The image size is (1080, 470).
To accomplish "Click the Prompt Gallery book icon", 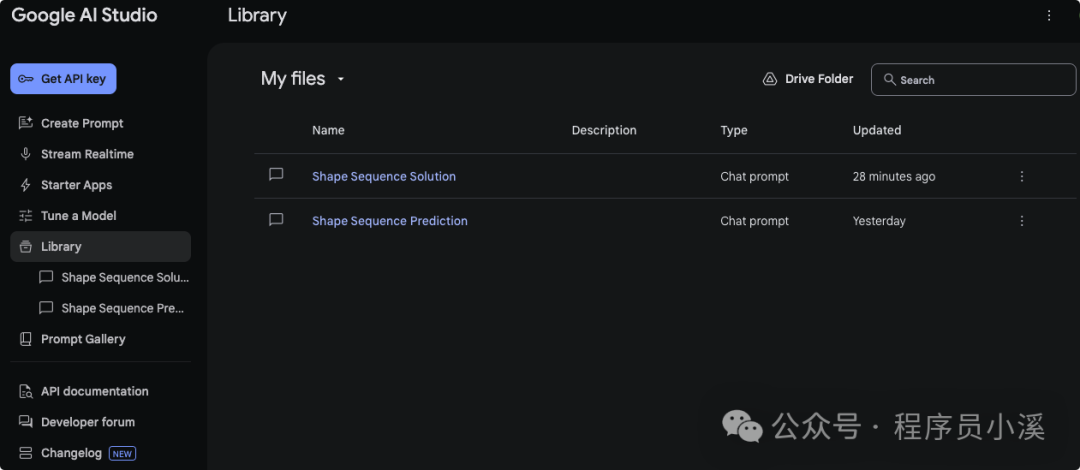I will click(x=26, y=339).
